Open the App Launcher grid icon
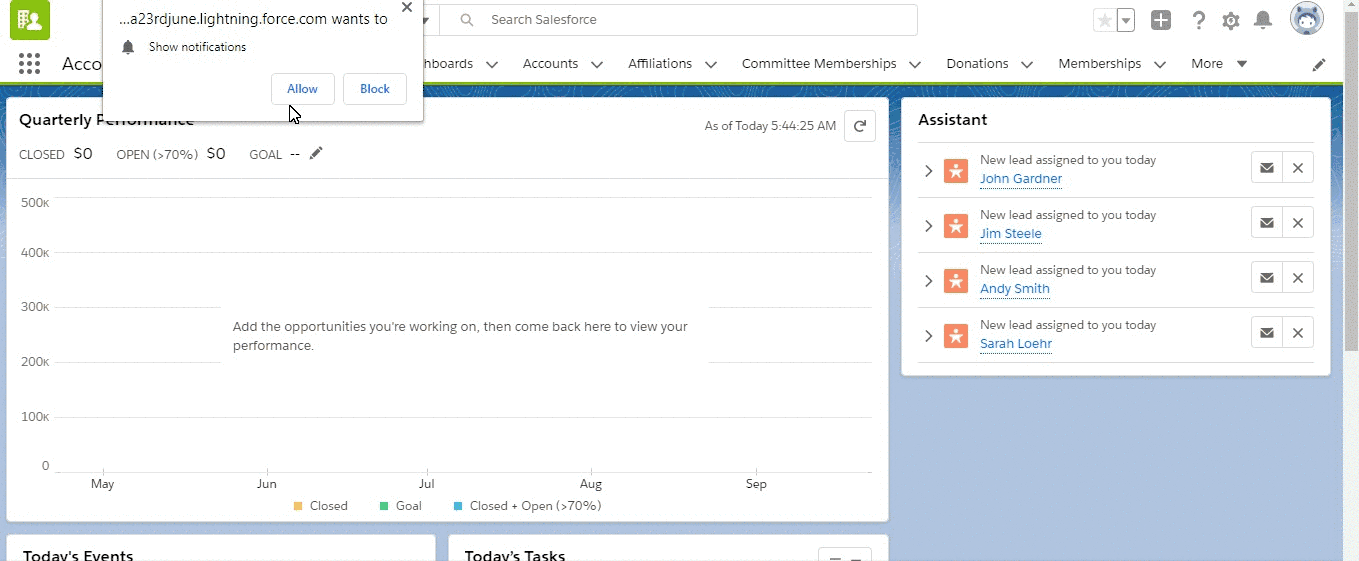Image resolution: width=1359 pixels, height=561 pixels. point(29,64)
